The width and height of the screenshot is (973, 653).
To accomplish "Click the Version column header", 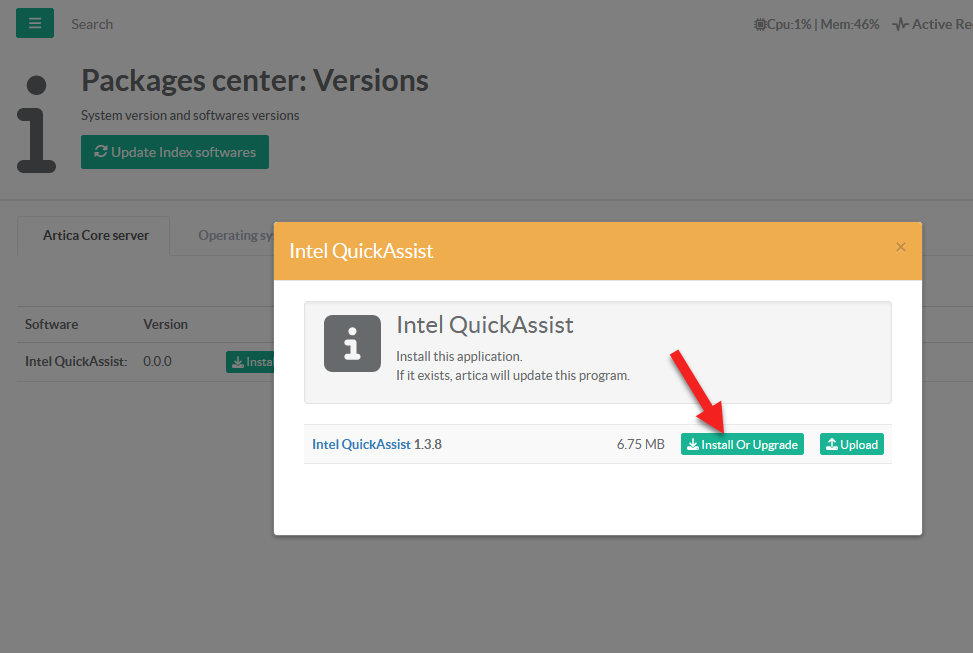I will (x=165, y=324).
